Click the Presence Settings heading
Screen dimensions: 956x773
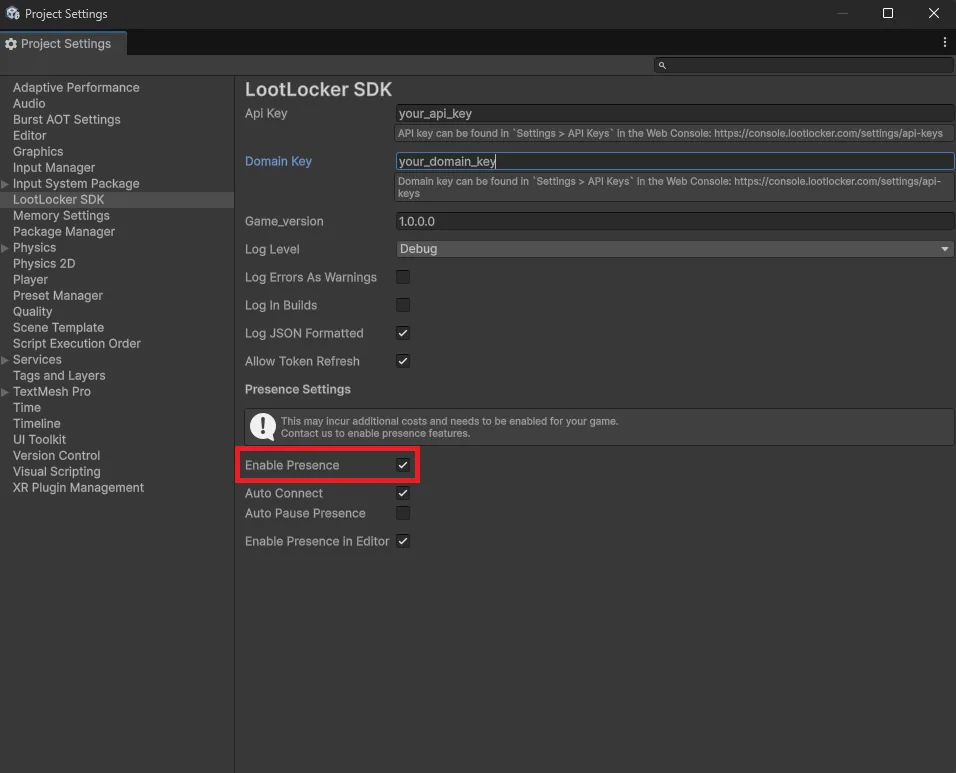click(298, 390)
